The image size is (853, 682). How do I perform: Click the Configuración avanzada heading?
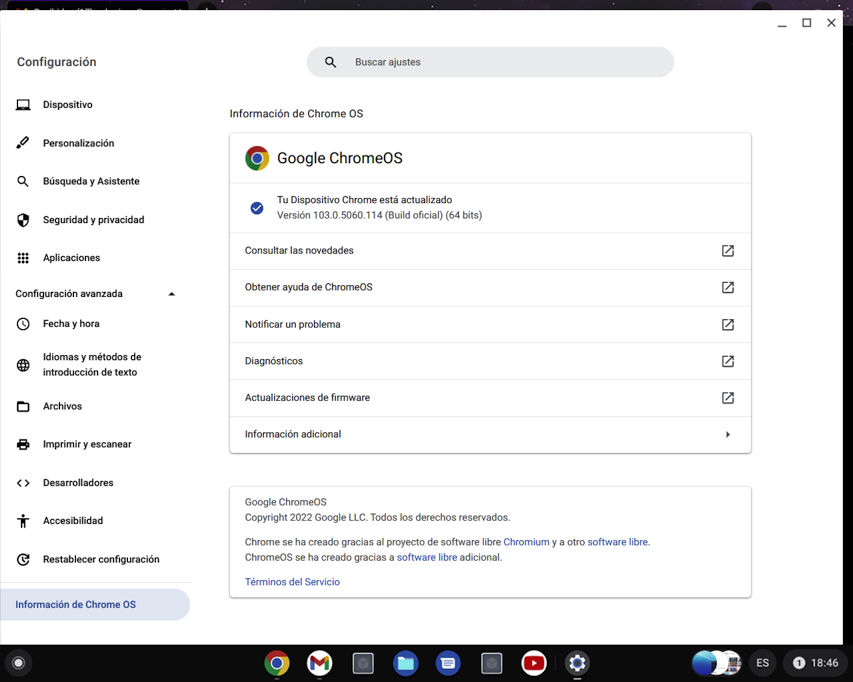[x=69, y=294]
